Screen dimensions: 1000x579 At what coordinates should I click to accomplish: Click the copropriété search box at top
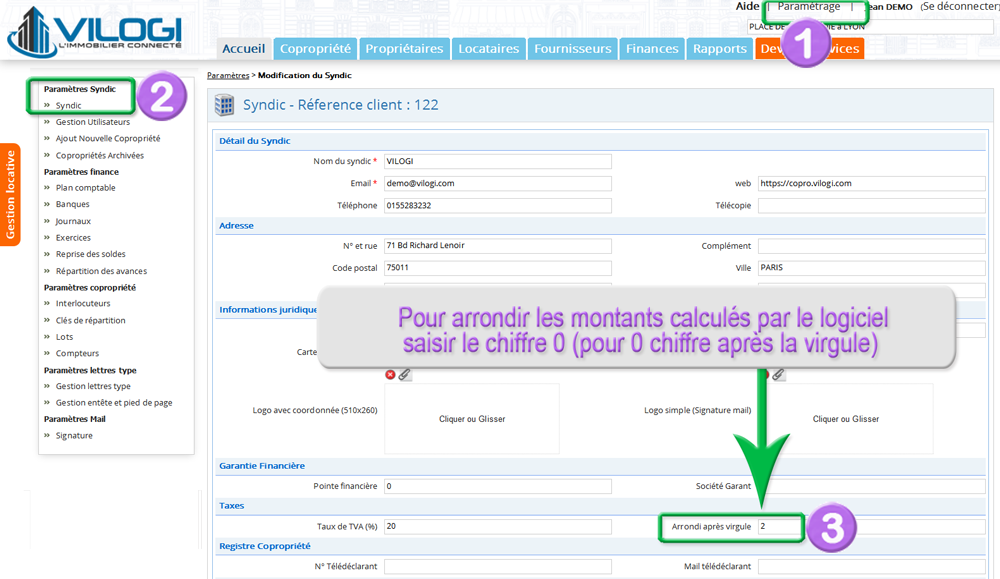870,27
